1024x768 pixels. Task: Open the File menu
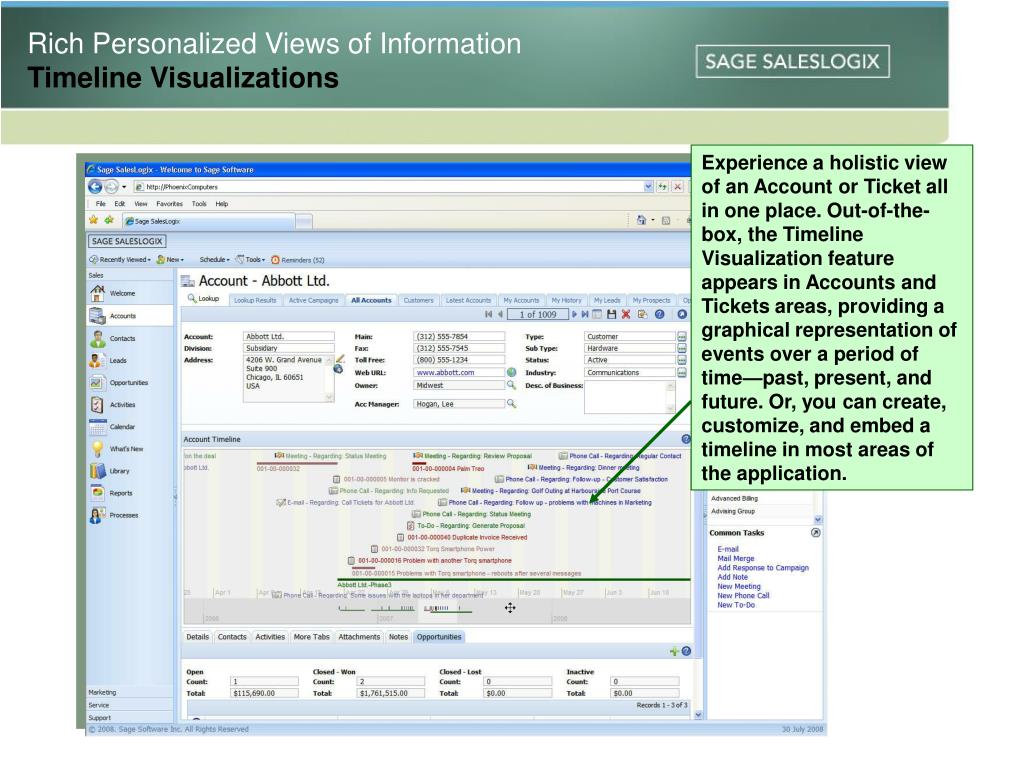pyautogui.click(x=101, y=204)
